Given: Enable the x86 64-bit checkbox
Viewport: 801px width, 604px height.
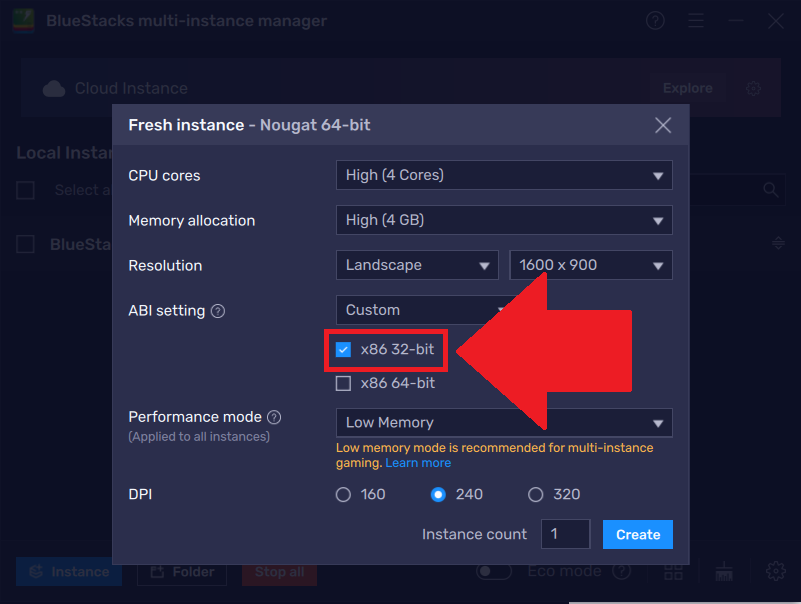Looking at the screenshot, I should 344,383.
